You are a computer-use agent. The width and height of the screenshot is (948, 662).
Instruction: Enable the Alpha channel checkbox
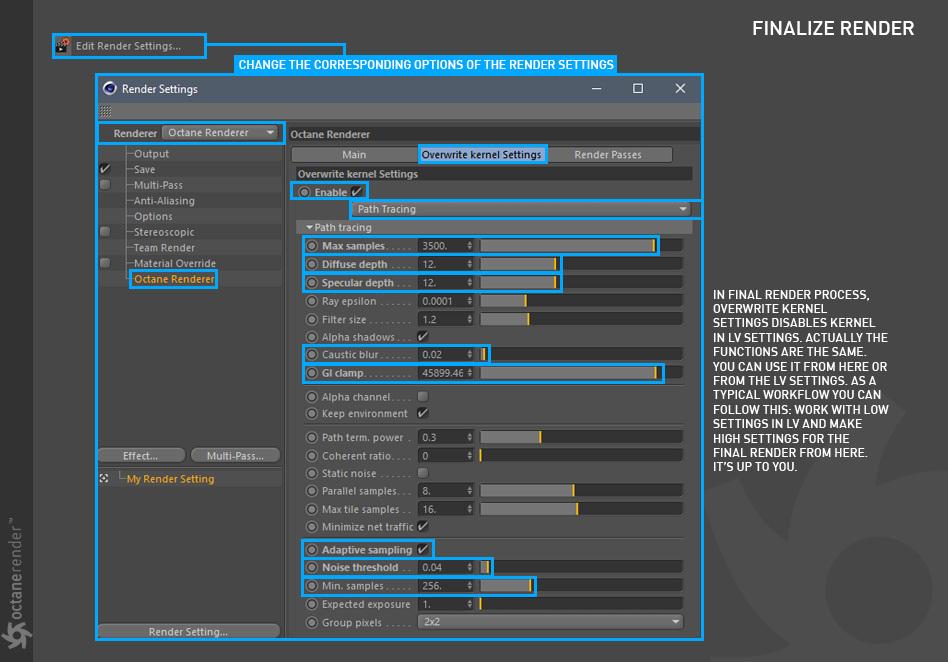tap(423, 396)
